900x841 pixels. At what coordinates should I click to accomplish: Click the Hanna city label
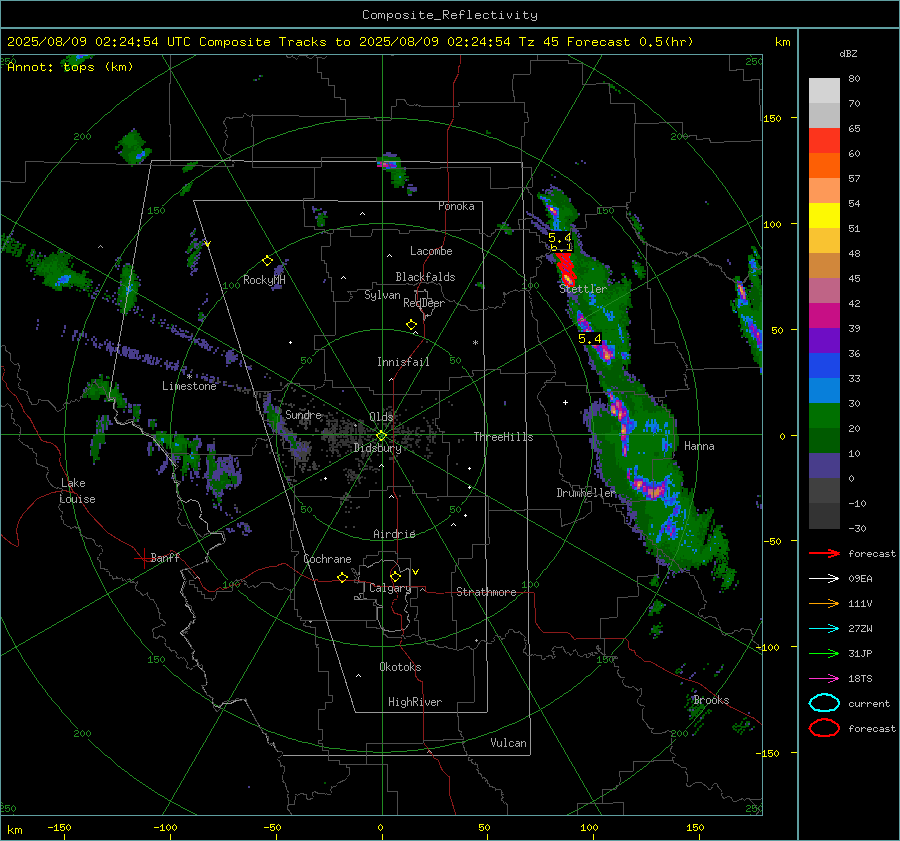(699, 446)
